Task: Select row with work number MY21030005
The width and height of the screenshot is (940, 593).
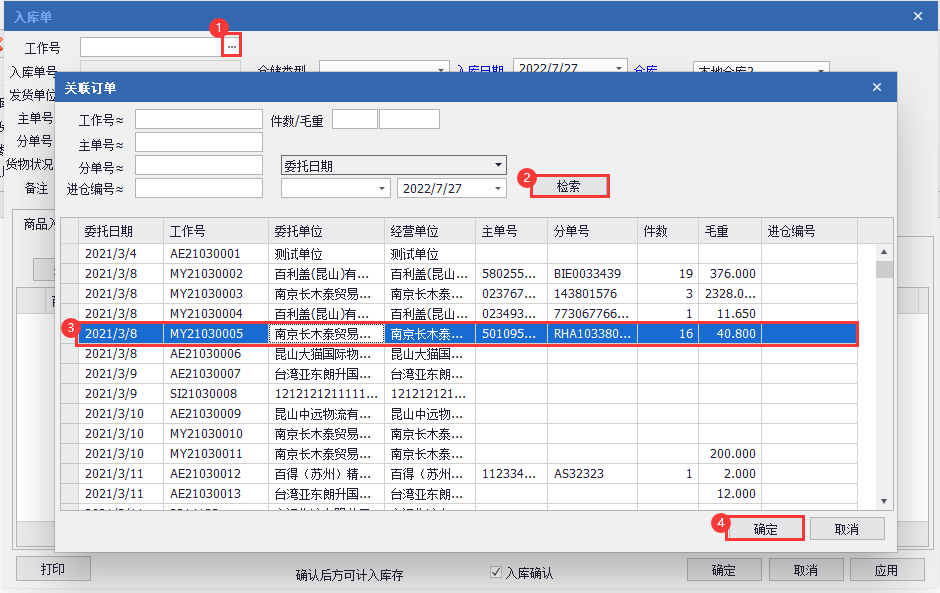Action: 205,334
